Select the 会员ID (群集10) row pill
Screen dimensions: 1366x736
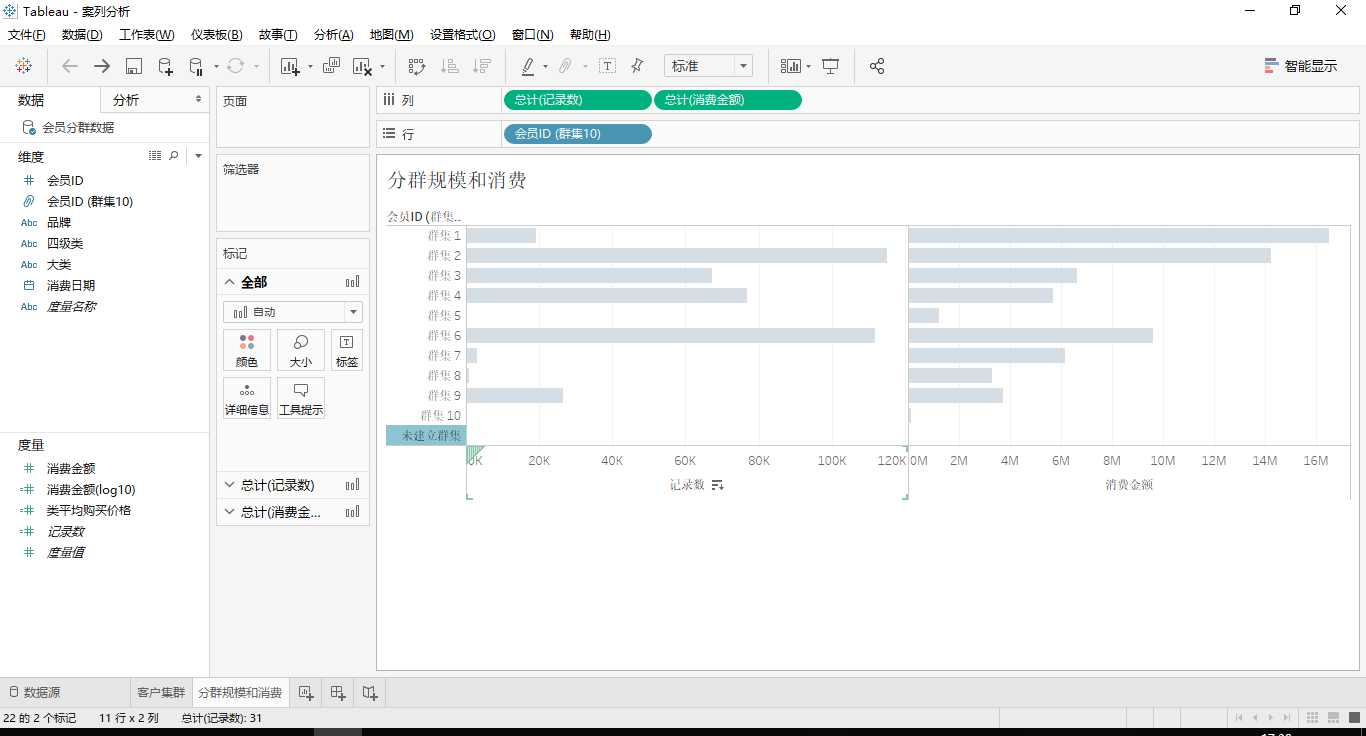coord(577,134)
